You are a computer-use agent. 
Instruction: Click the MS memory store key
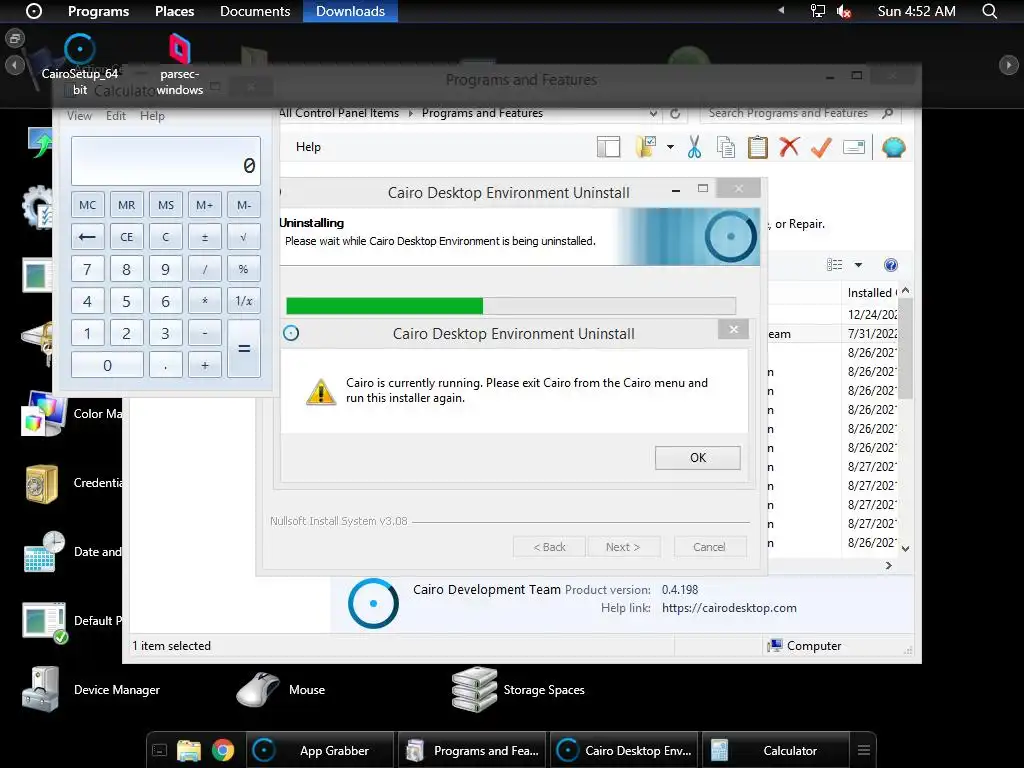(166, 205)
